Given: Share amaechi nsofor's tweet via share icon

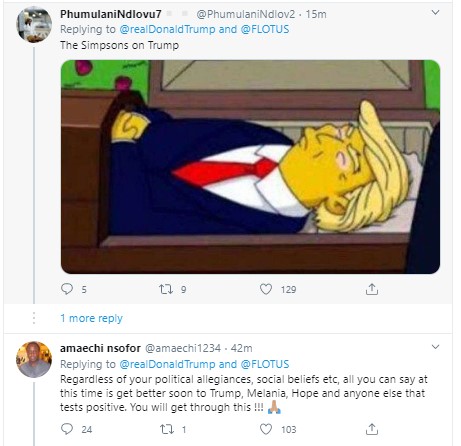Looking at the screenshot, I should [x=372, y=429].
